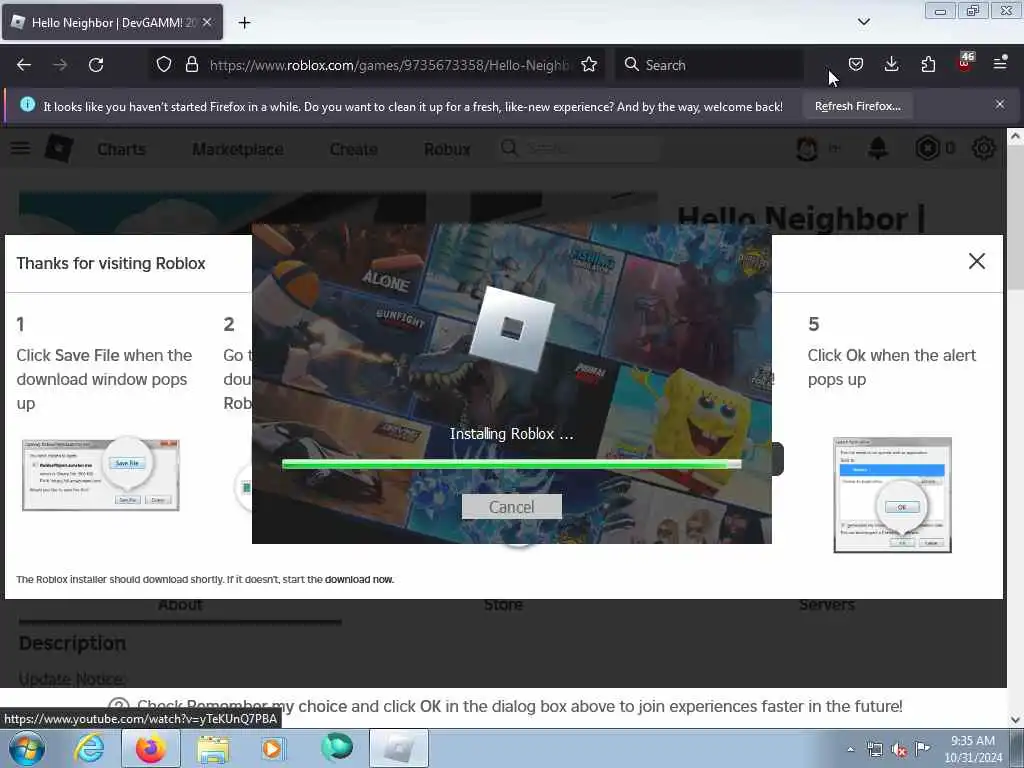Click the roblox.com URL address bar
This screenshot has width=1024, height=768.
pos(389,65)
